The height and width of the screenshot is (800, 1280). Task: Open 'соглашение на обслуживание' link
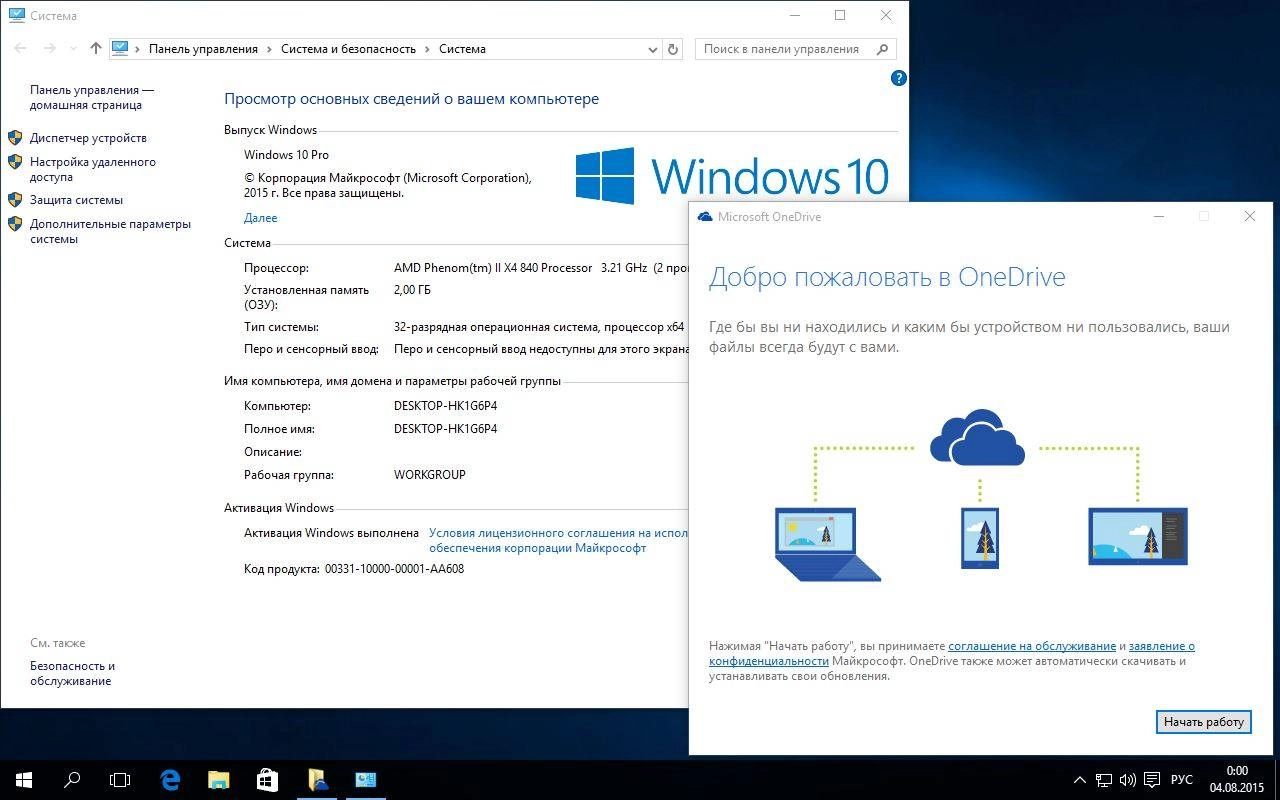(1032, 646)
